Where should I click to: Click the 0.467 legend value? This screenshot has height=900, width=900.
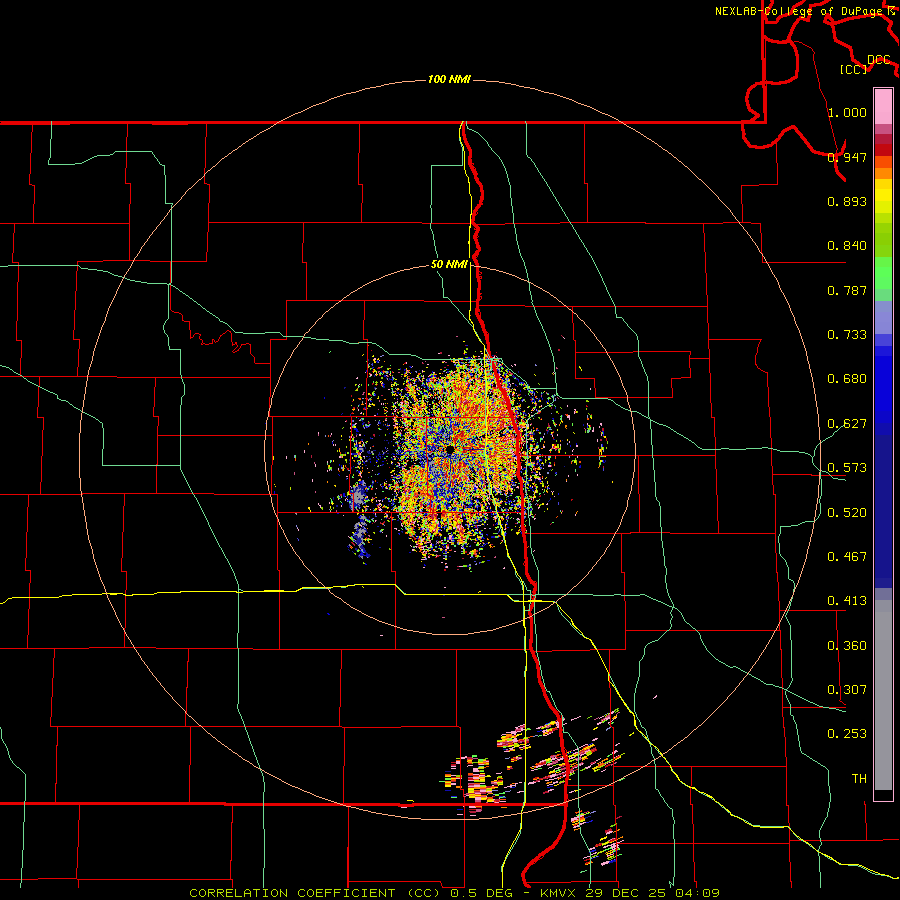847,557
